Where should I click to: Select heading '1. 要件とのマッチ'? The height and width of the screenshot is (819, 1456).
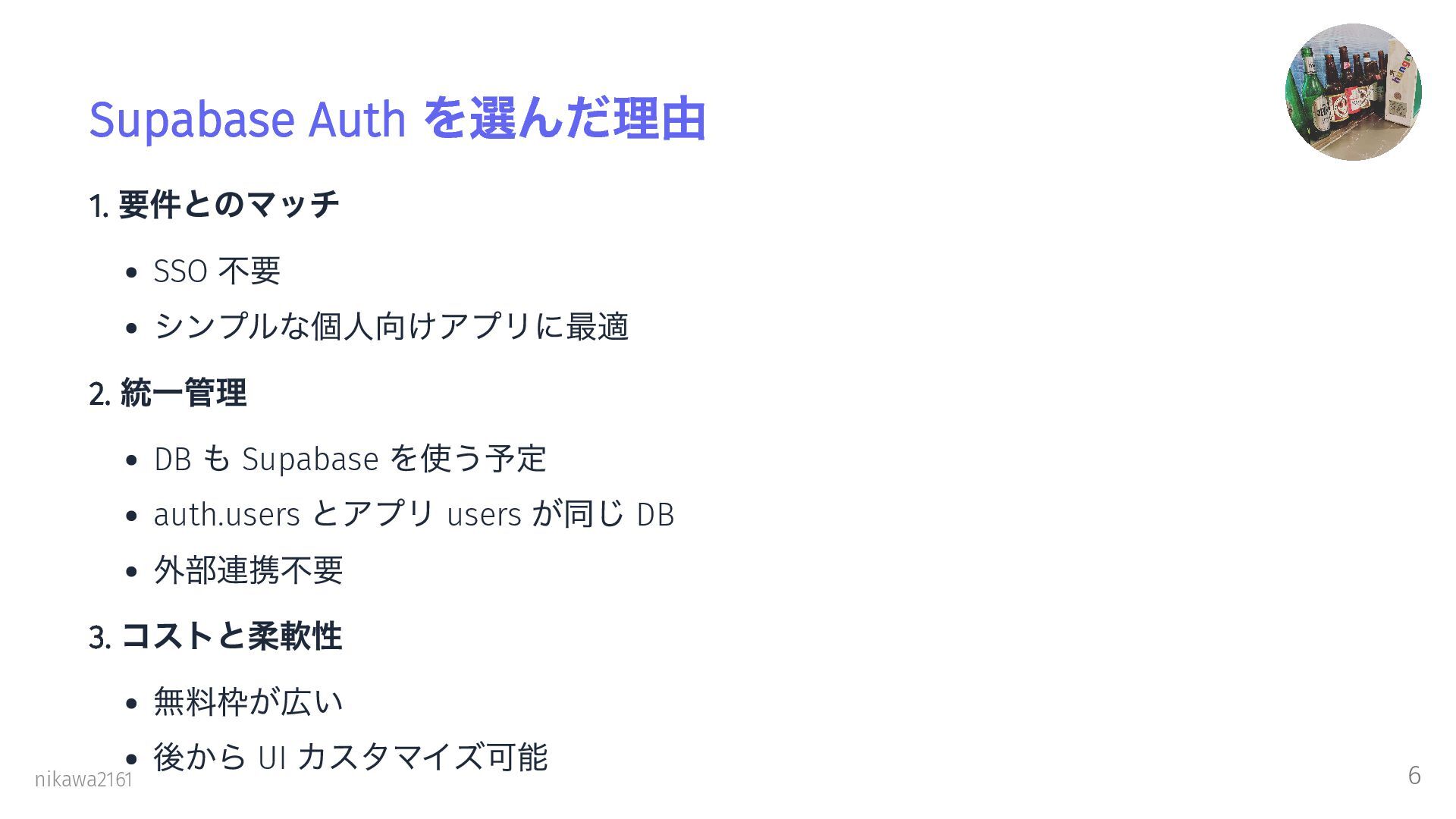[214, 205]
